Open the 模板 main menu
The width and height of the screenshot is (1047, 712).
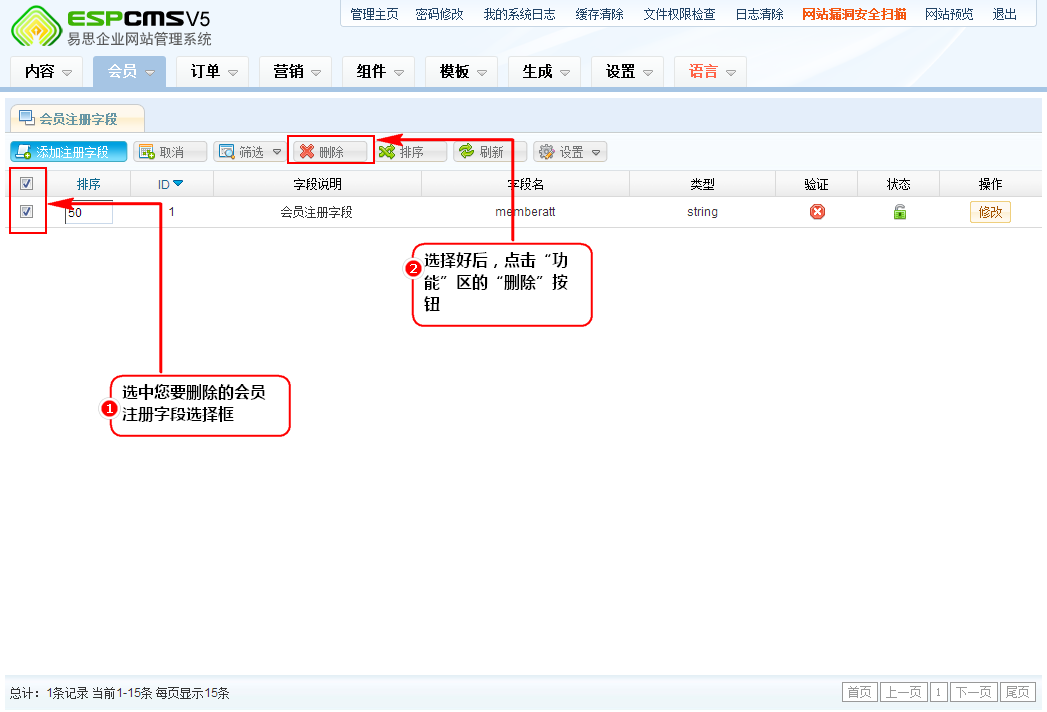[461, 72]
